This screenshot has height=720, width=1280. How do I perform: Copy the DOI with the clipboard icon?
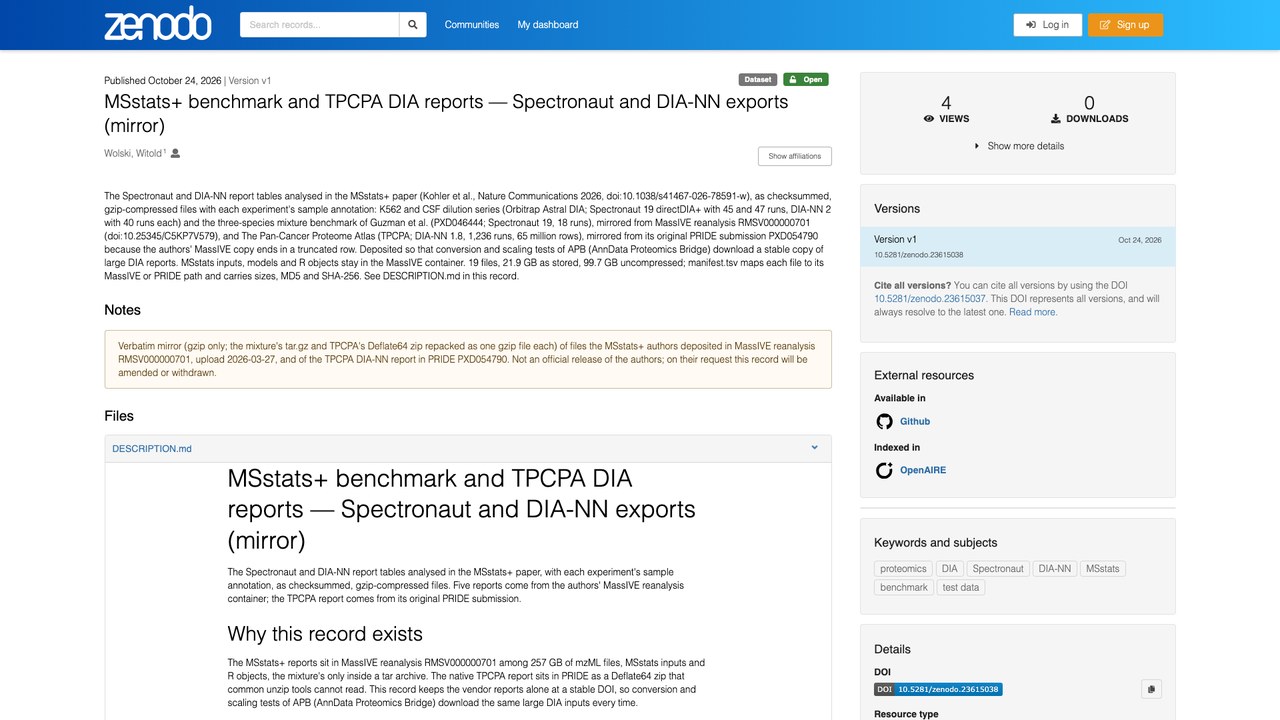(x=1151, y=689)
